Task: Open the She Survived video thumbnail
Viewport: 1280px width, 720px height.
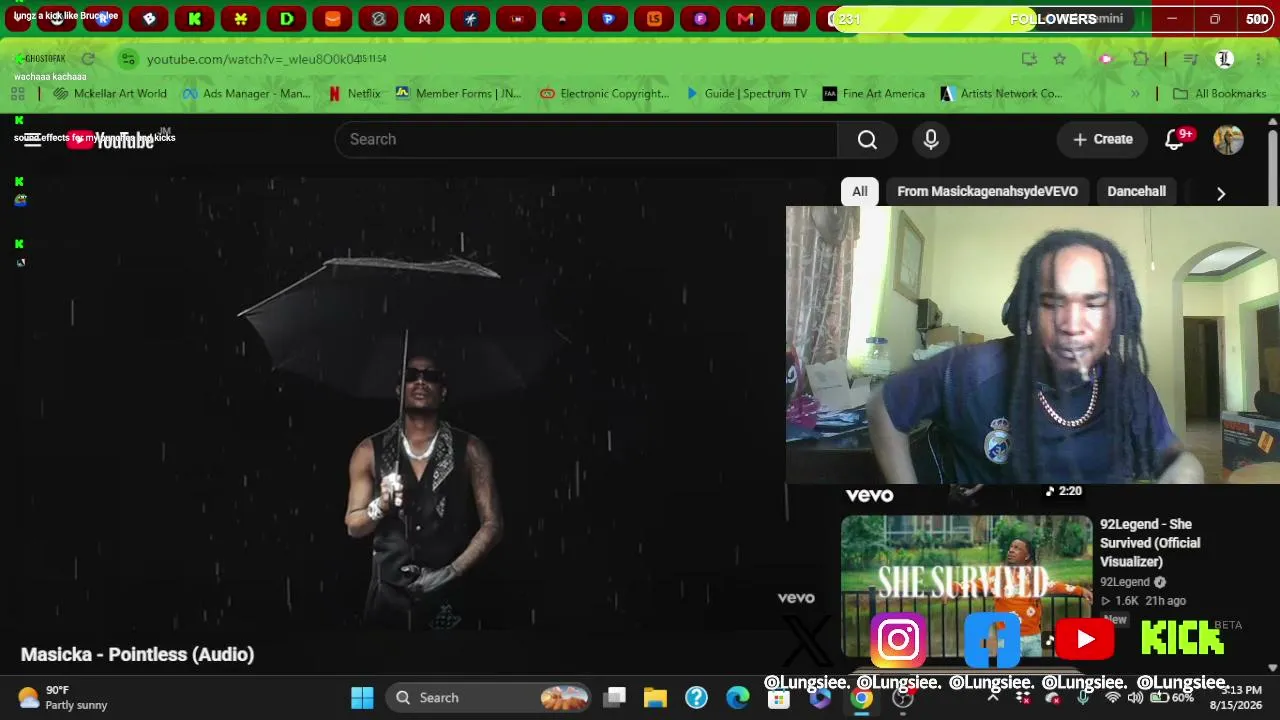Action: click(x=966, y=586)
